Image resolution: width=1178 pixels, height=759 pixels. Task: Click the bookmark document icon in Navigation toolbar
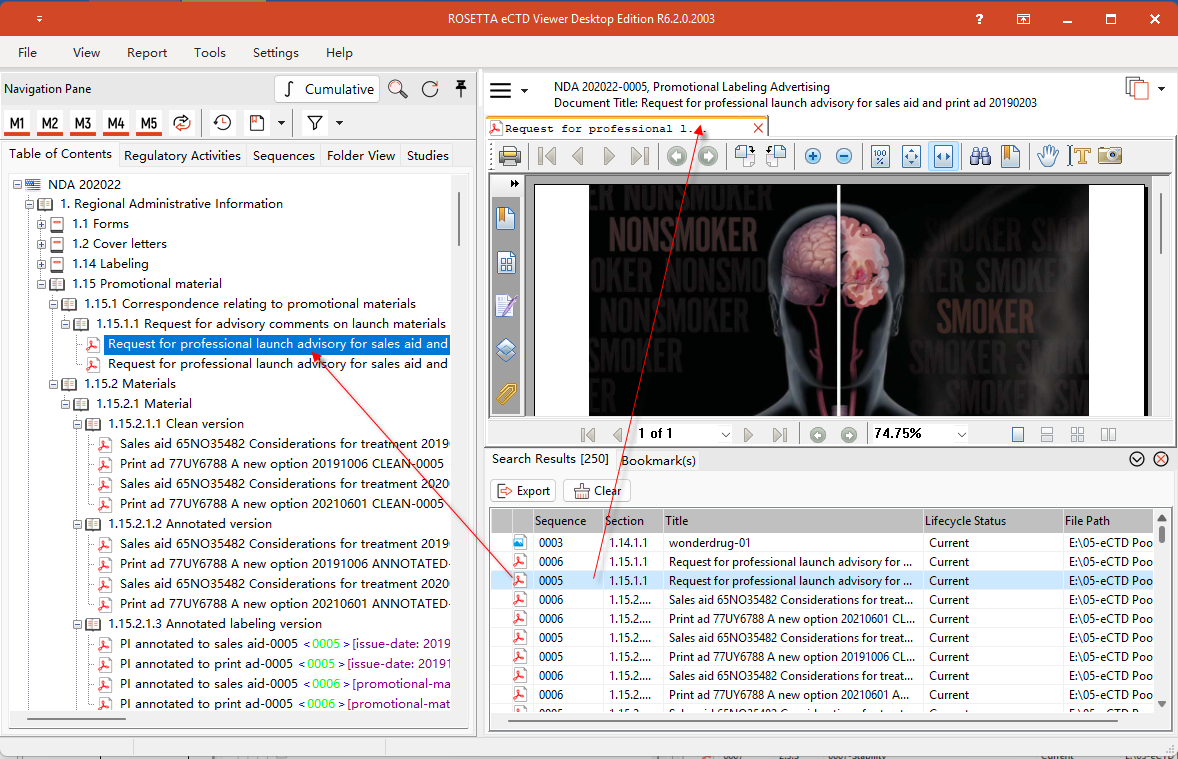pos(257,122)
